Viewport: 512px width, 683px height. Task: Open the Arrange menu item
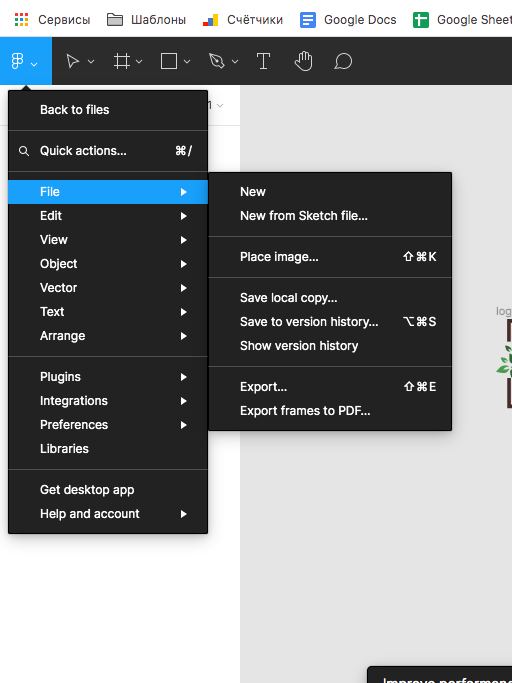(x=108, y=336)
